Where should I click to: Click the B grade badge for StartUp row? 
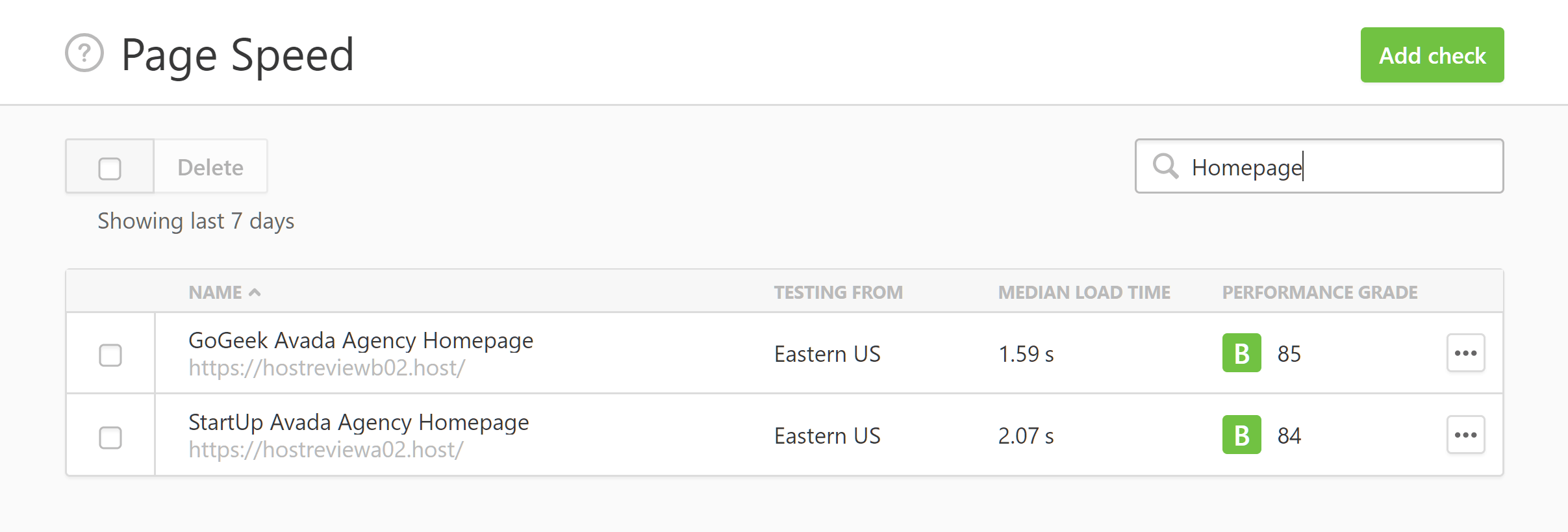pyautogui.click(x=1241, y=435)
